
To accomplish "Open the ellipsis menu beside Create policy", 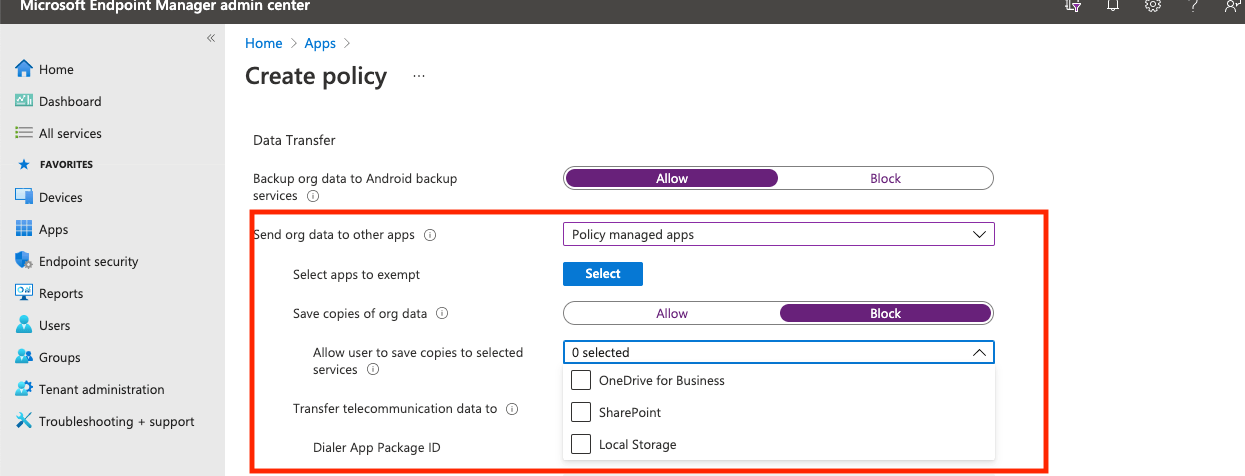I will (419, 76).
